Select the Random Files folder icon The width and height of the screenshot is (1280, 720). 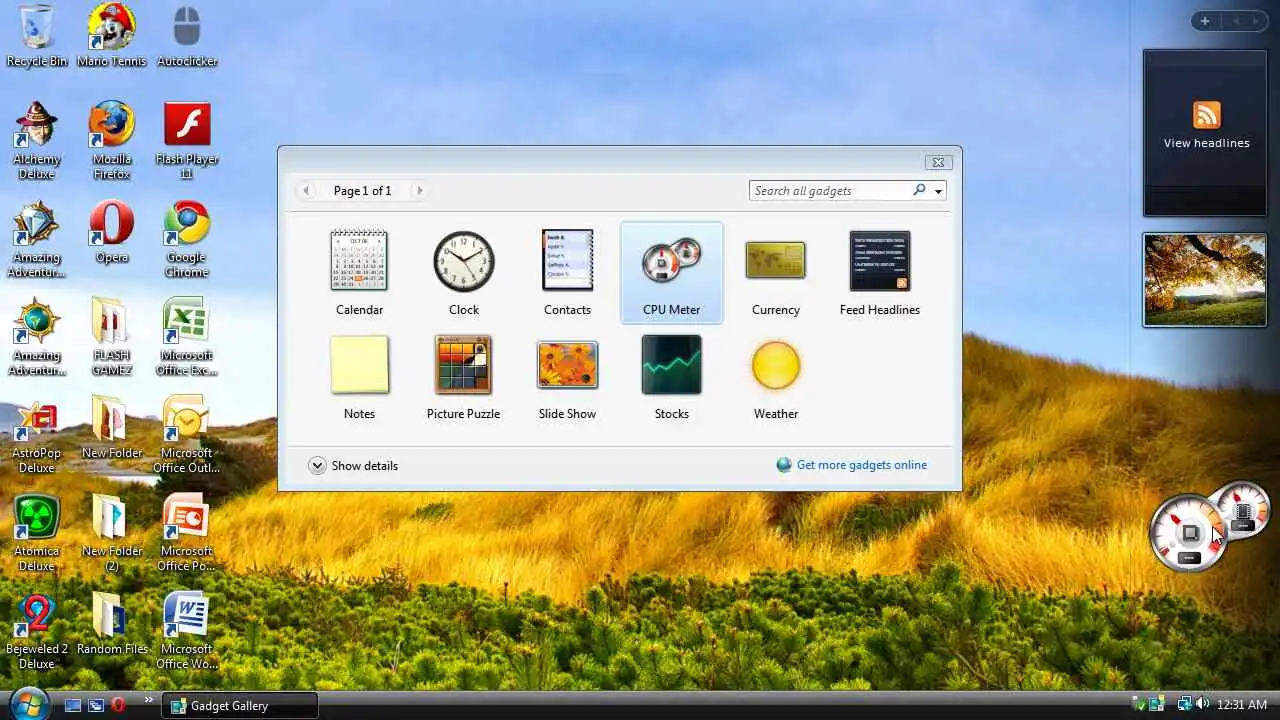tap(112, 624)
